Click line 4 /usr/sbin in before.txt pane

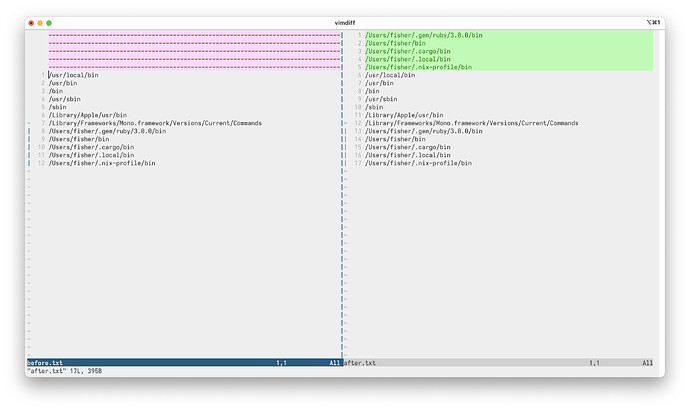tap(65, 99)
